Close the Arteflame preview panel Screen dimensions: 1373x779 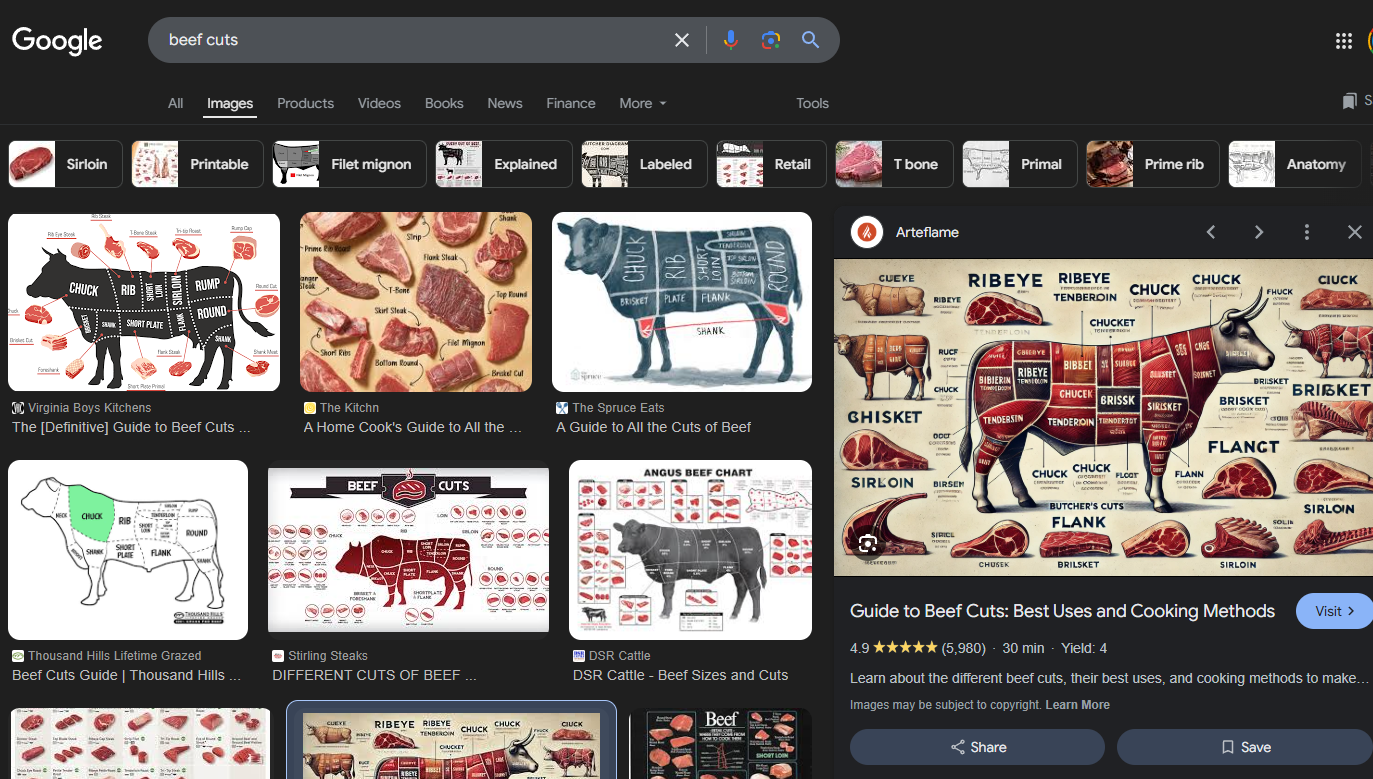pyautogui.click(x=1355, y=232)
